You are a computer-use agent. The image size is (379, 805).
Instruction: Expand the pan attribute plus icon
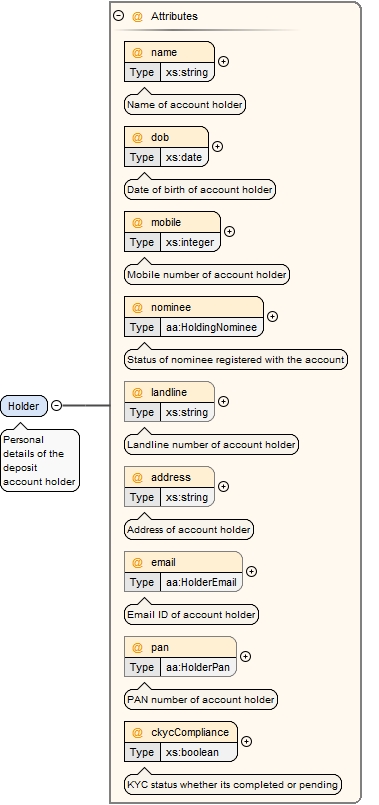[245, 657]
